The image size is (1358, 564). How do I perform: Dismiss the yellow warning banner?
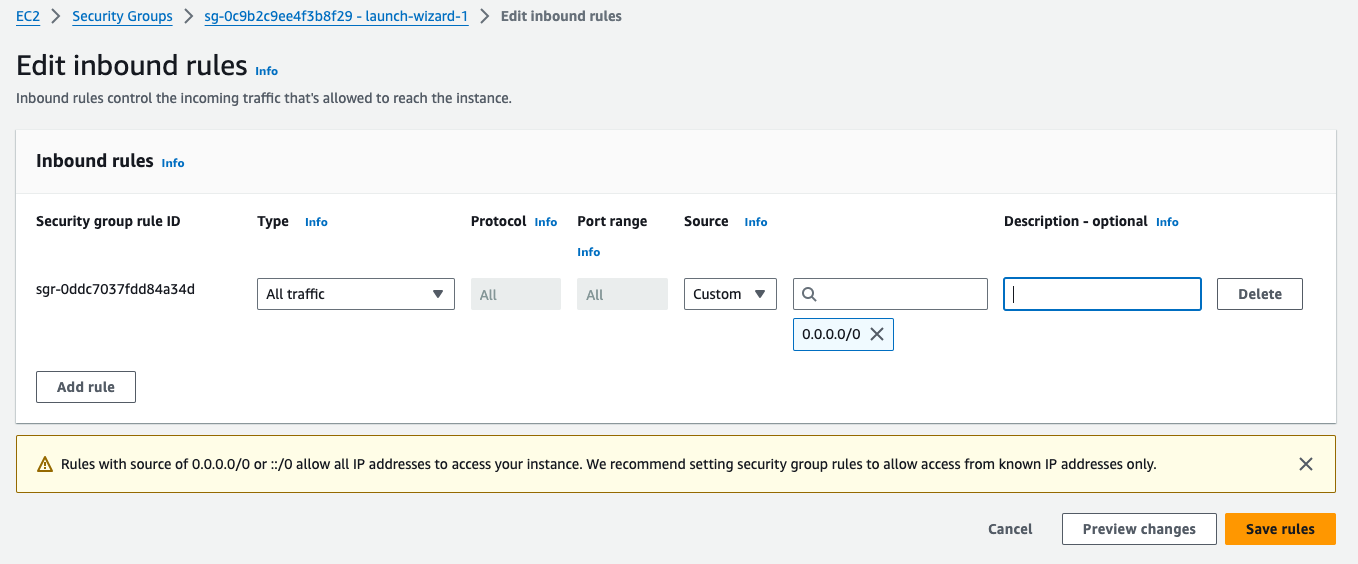click(x=1305, y=464)
